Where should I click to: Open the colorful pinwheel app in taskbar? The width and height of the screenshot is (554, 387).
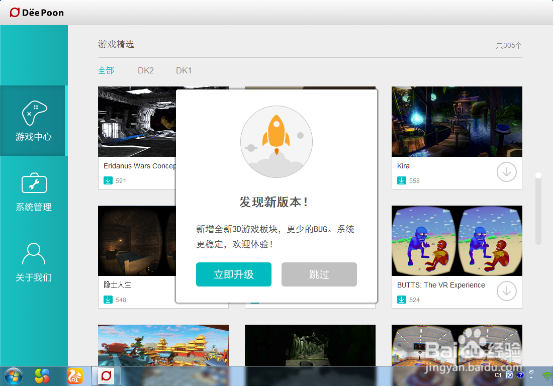(42, 376)
